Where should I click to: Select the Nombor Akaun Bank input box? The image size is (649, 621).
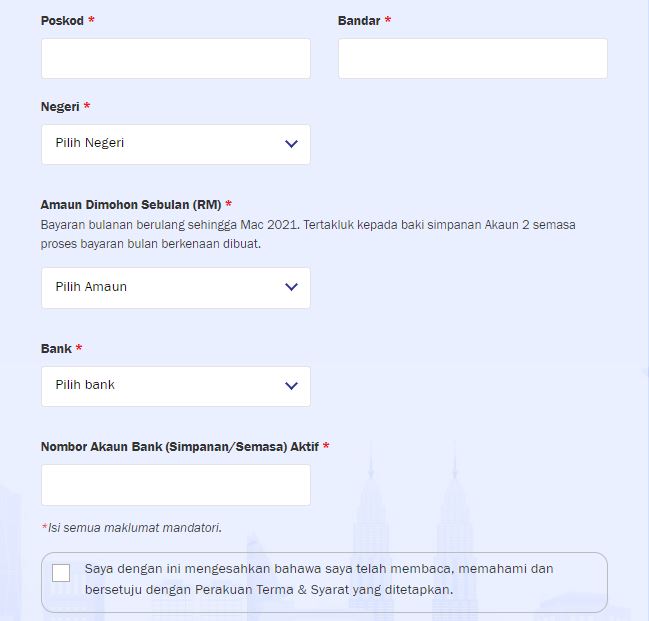[x=176, y=485]
